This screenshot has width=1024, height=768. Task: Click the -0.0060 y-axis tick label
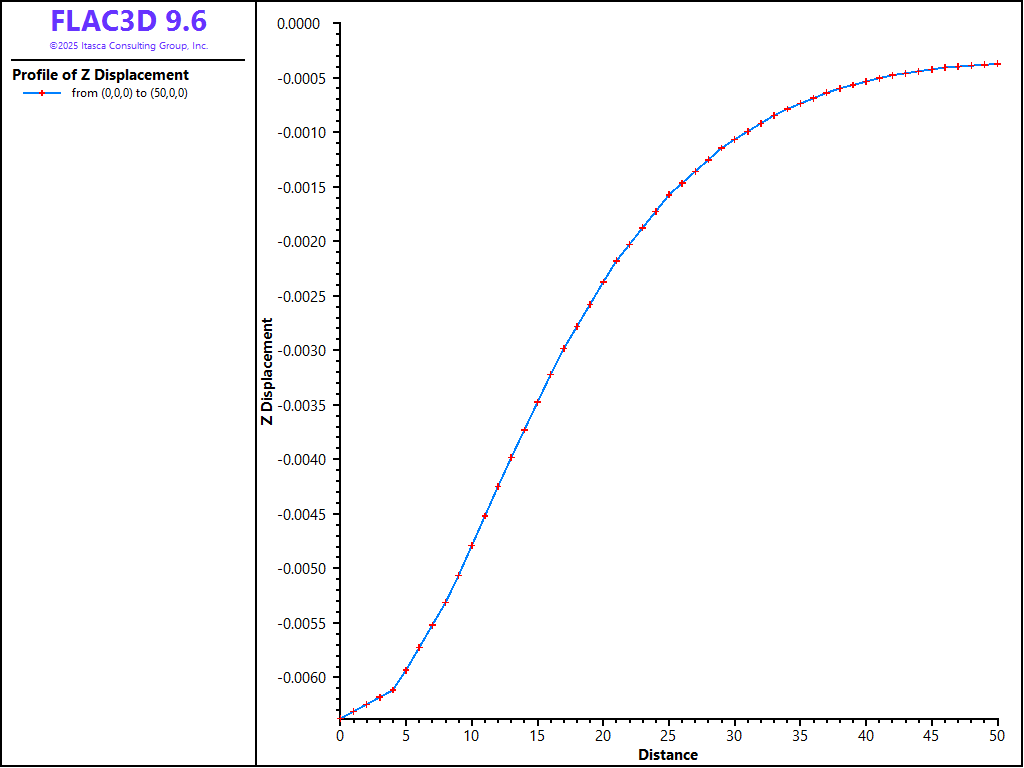pyautogui.click(x=305, y=678)
